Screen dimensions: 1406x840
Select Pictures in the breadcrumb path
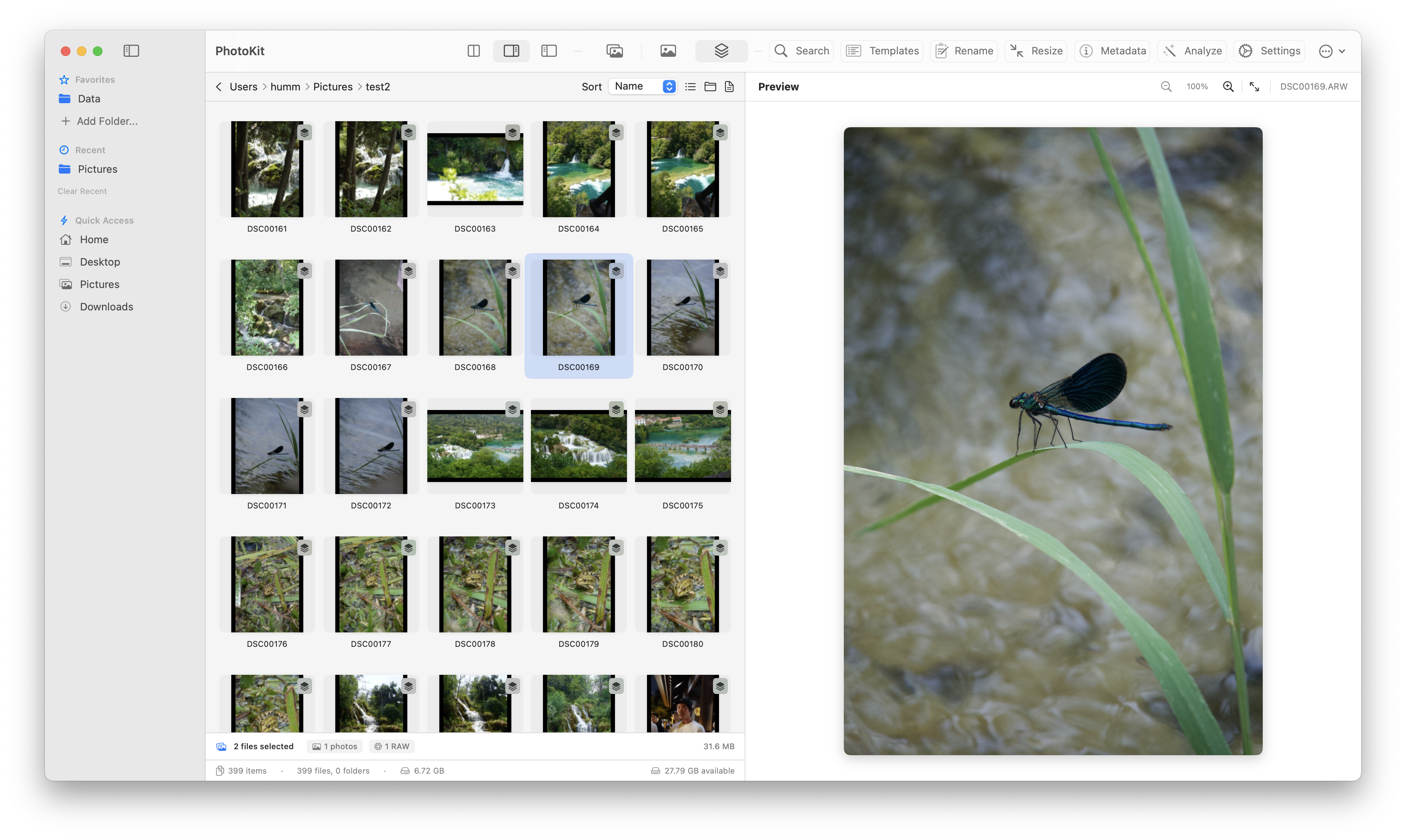coord(333,87)
